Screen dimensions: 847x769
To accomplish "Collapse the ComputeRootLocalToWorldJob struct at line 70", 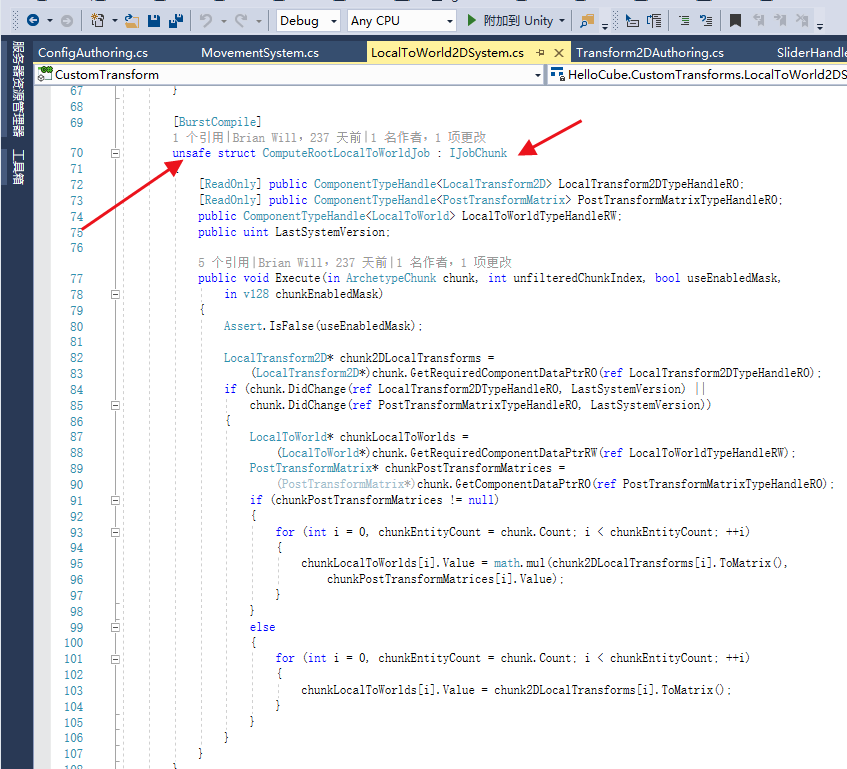I will point(115,153).
